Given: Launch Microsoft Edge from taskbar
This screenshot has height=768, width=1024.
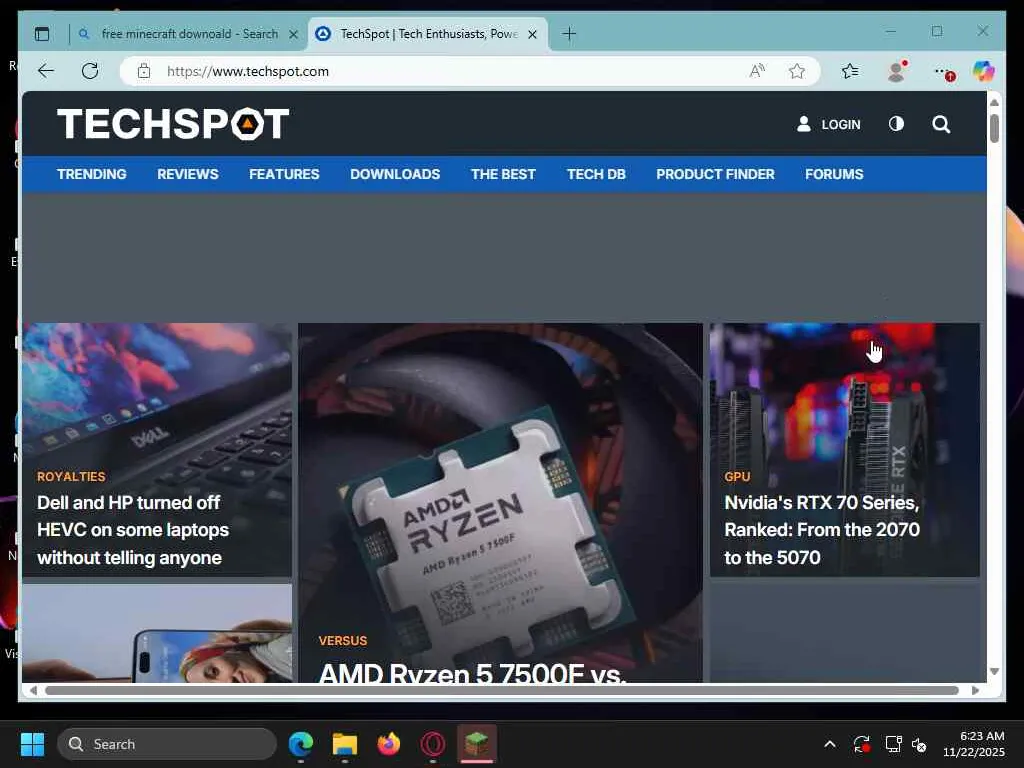Looking at the screenshot, I should [x=301, y=744].
